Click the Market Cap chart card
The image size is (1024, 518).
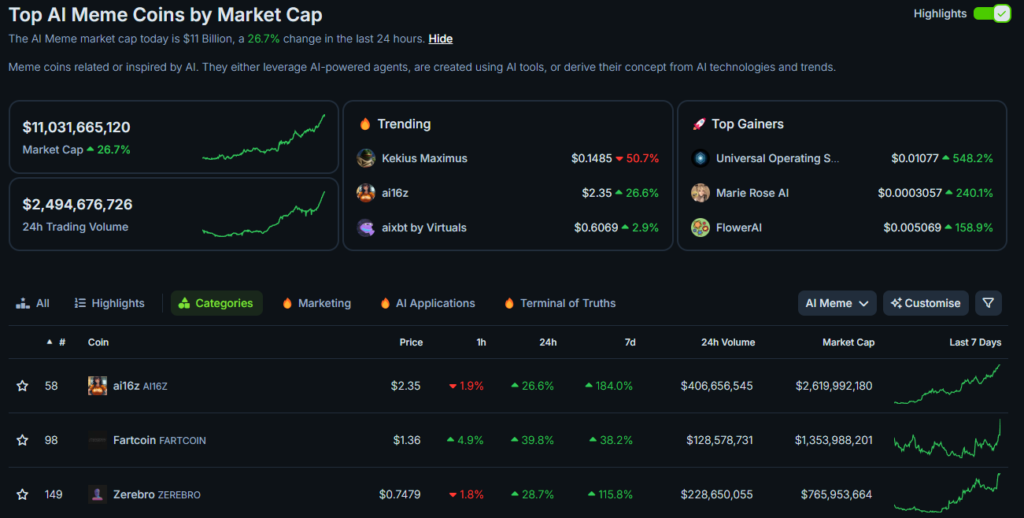(x=174, y=137)
